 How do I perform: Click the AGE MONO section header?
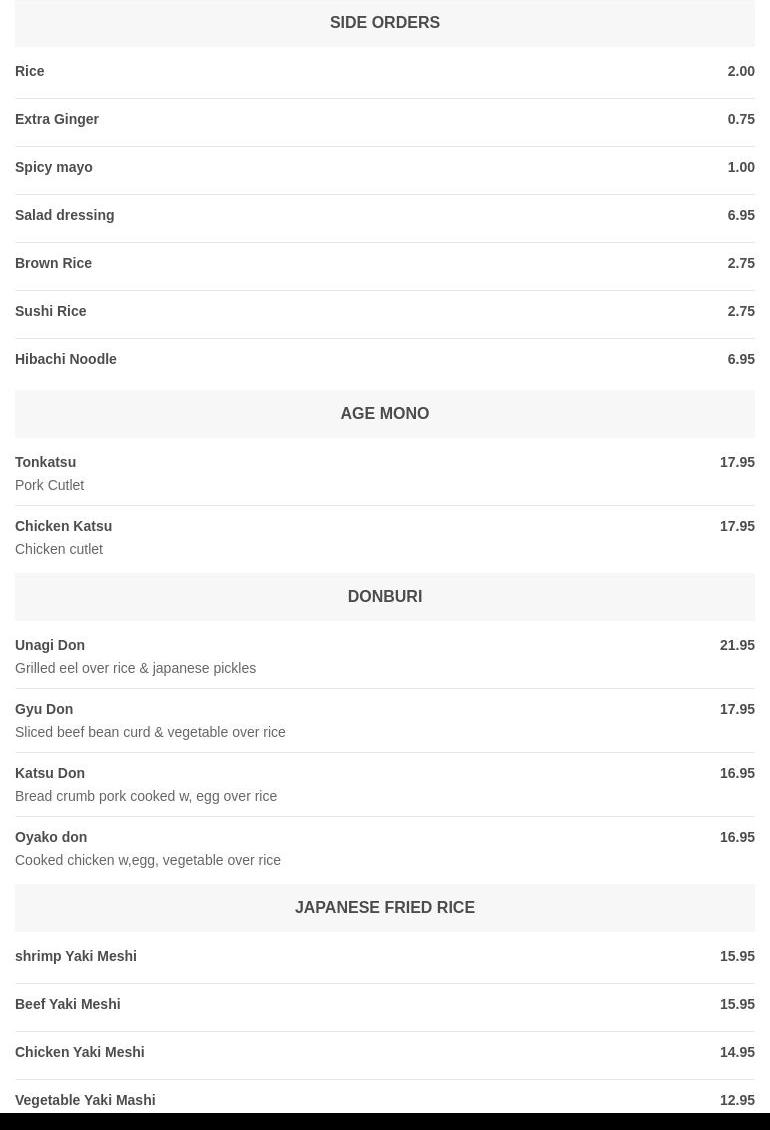click(385, 413)
